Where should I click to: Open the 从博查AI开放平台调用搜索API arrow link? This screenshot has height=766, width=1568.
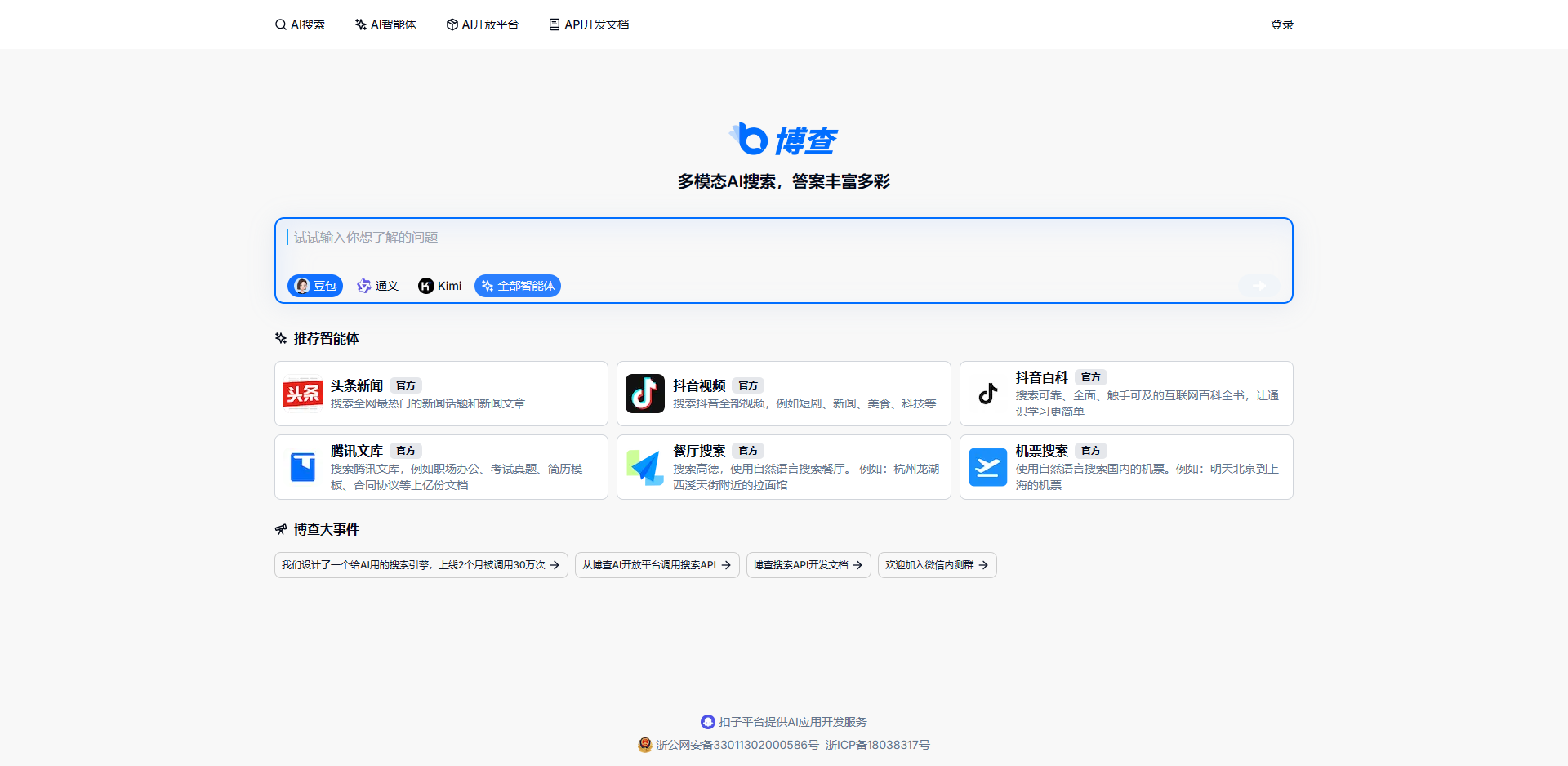click(657, 564)
